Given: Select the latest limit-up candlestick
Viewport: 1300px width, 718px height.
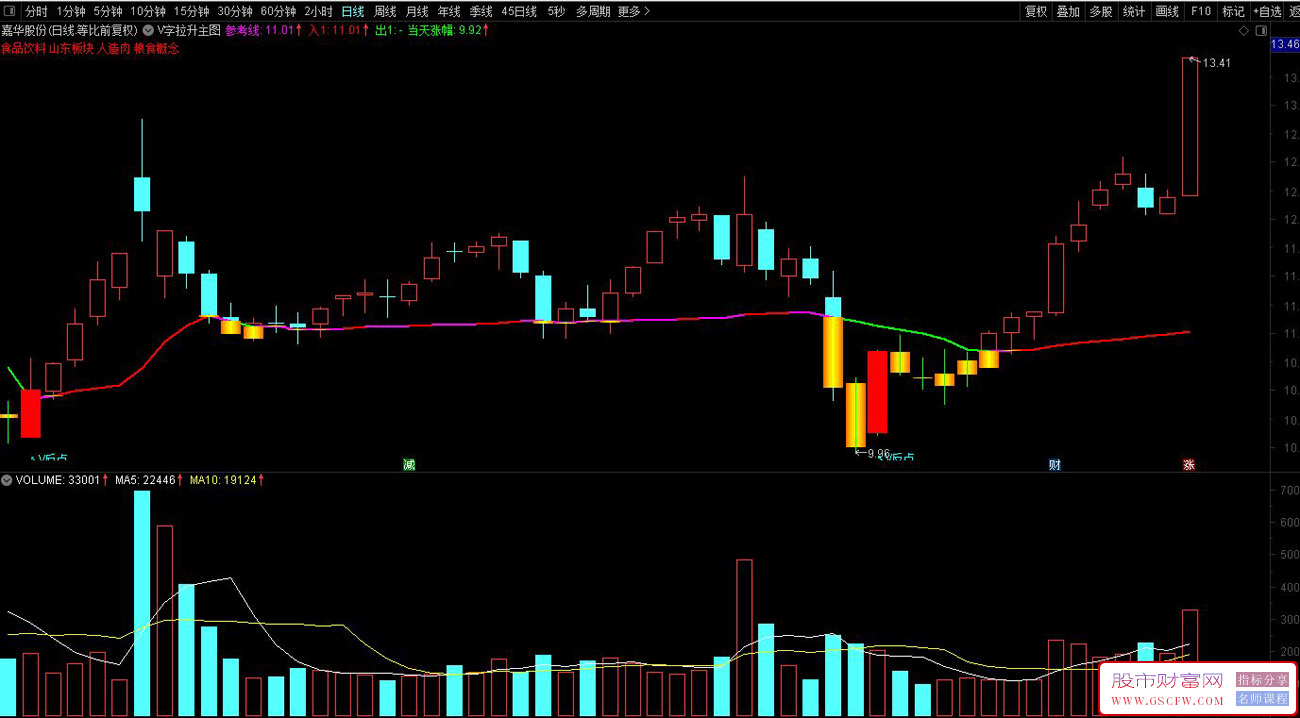Looking at the screenshot, I should pyautogui.click(x=1190, y=127).
